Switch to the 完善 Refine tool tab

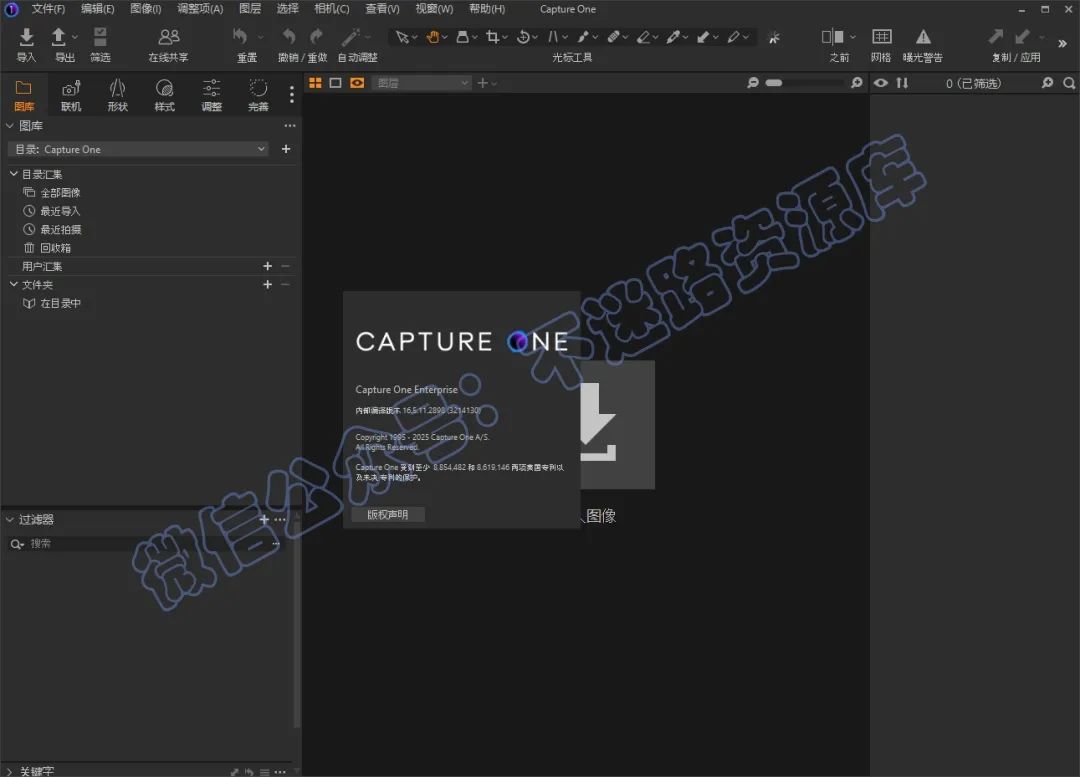[258, 95]
